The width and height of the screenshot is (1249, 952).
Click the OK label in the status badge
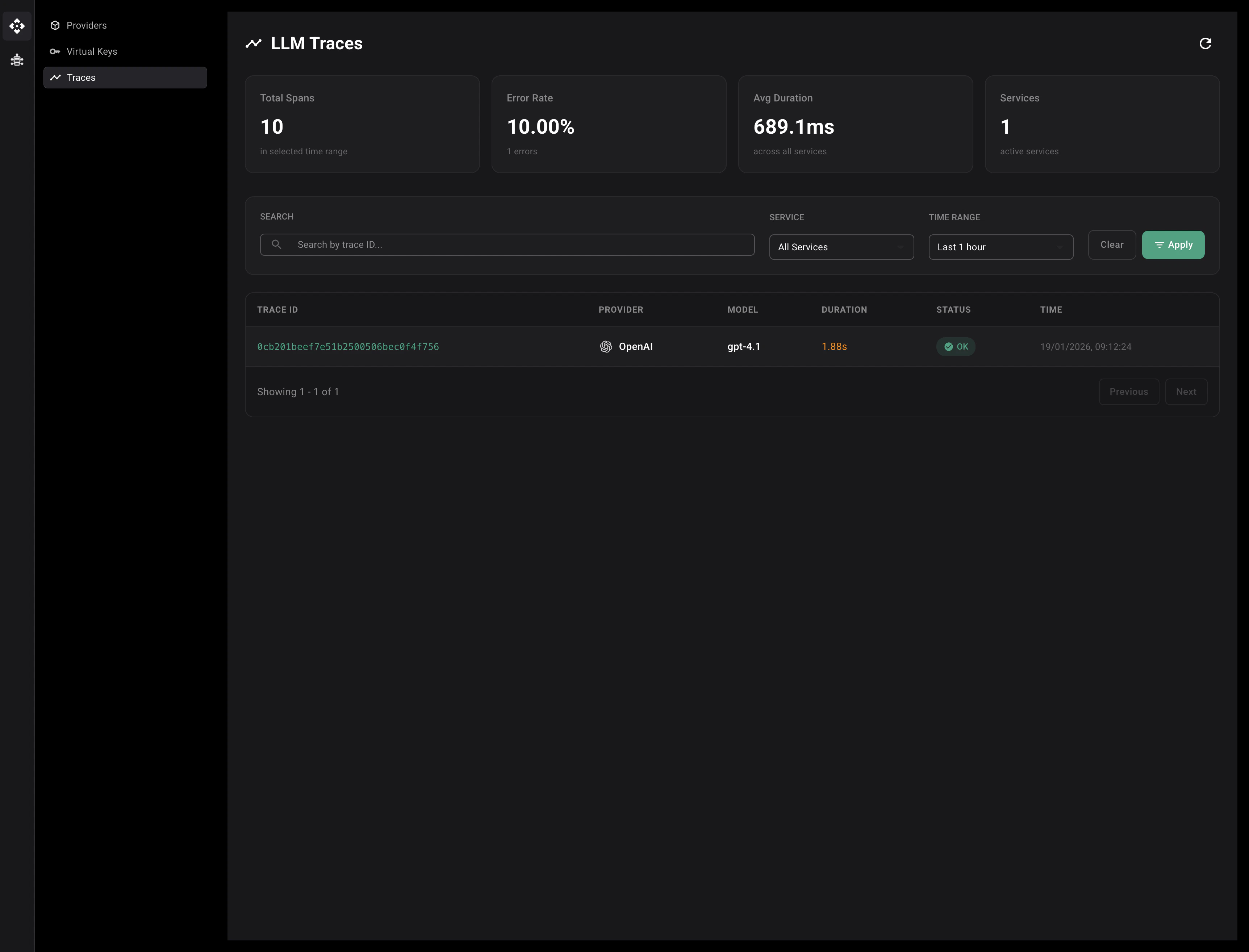pyautogui.click(x=962, y=347)
